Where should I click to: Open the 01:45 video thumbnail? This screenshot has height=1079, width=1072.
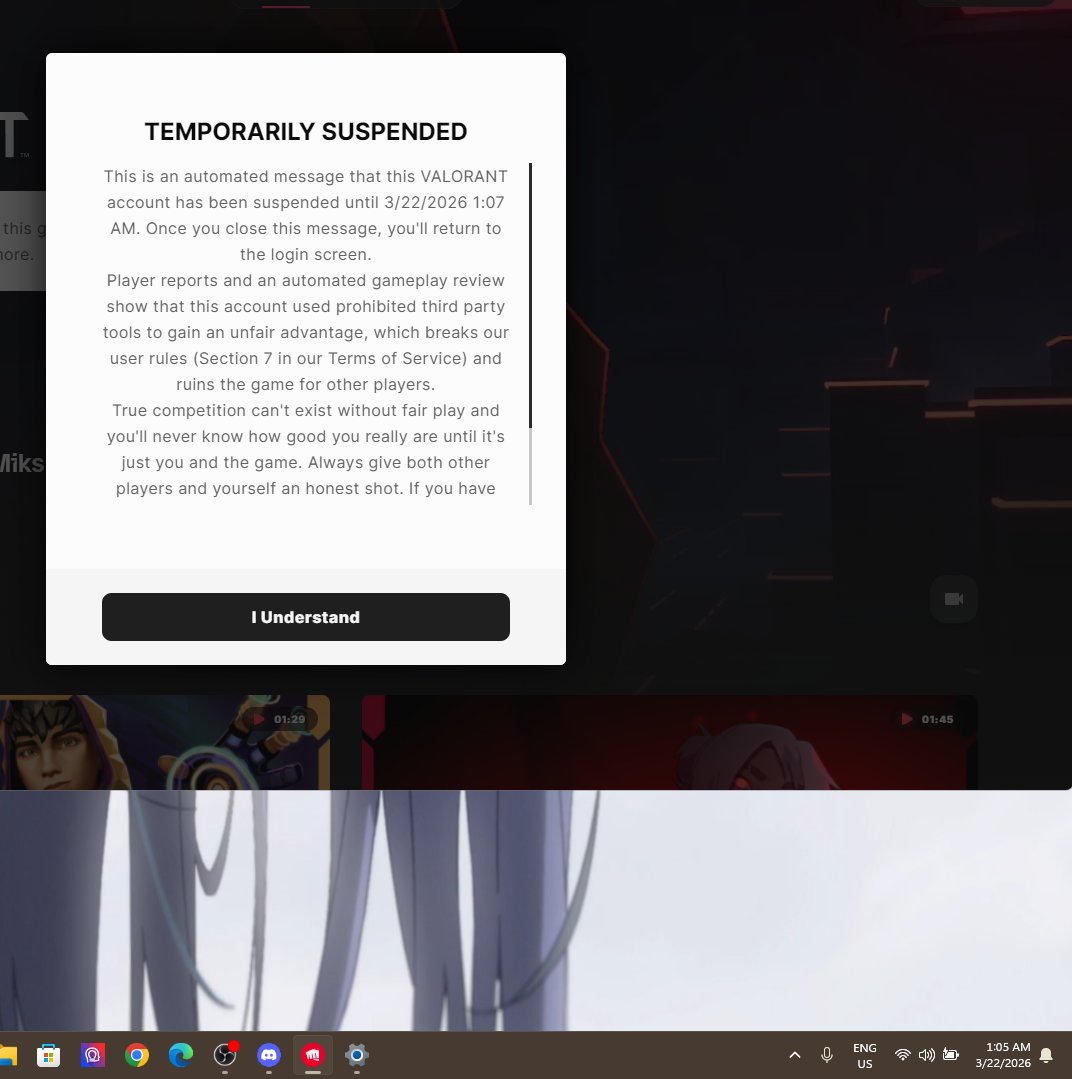[669, 742]
